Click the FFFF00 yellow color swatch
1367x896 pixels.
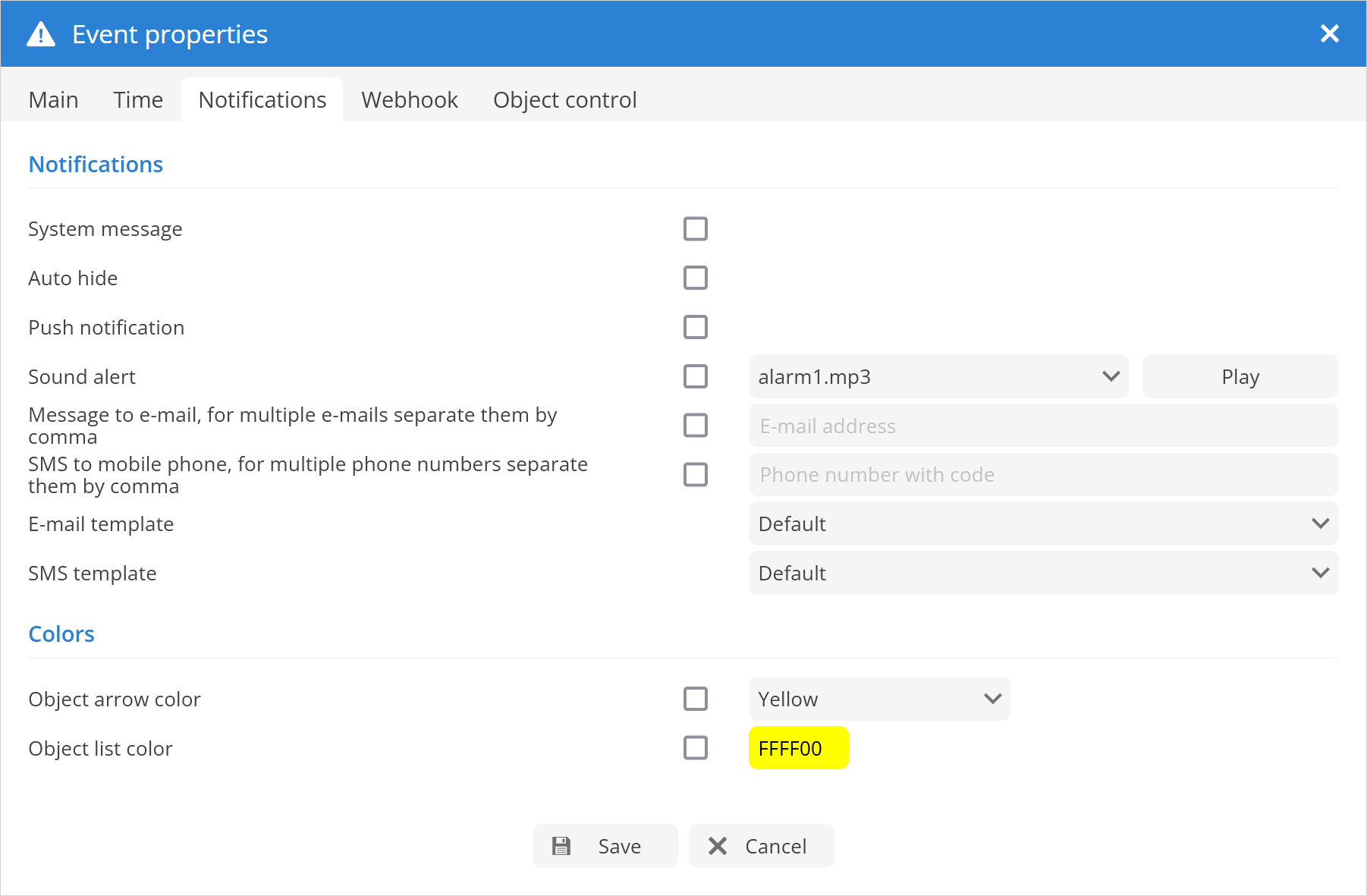[798, 748]
